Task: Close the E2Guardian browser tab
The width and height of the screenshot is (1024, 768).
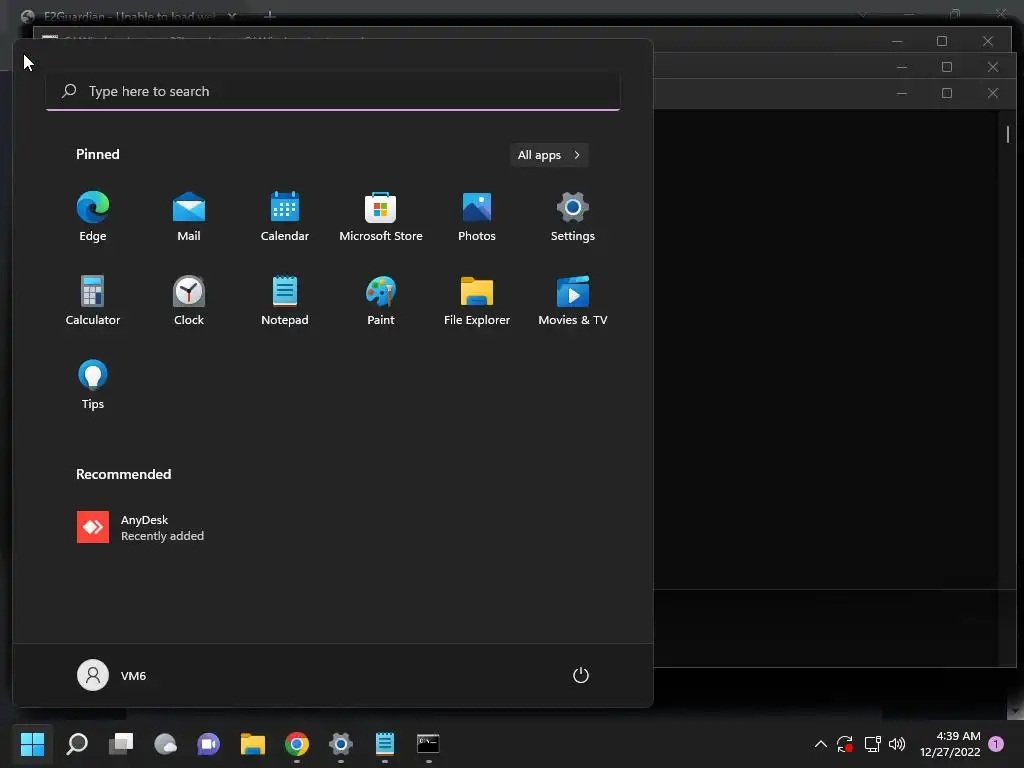Action: 232,16
